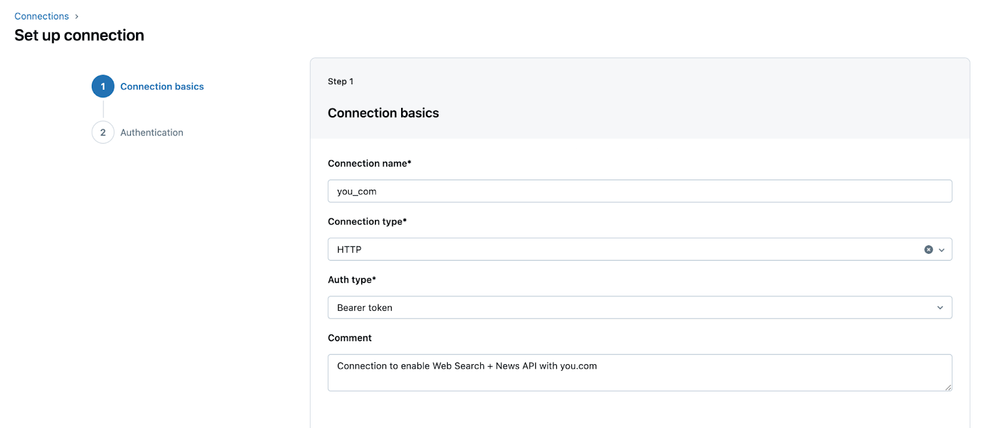Click the Connections breadcrumb link
Image resolution: width=998 pixels, height=428 pixels.
tap(41, 16)
